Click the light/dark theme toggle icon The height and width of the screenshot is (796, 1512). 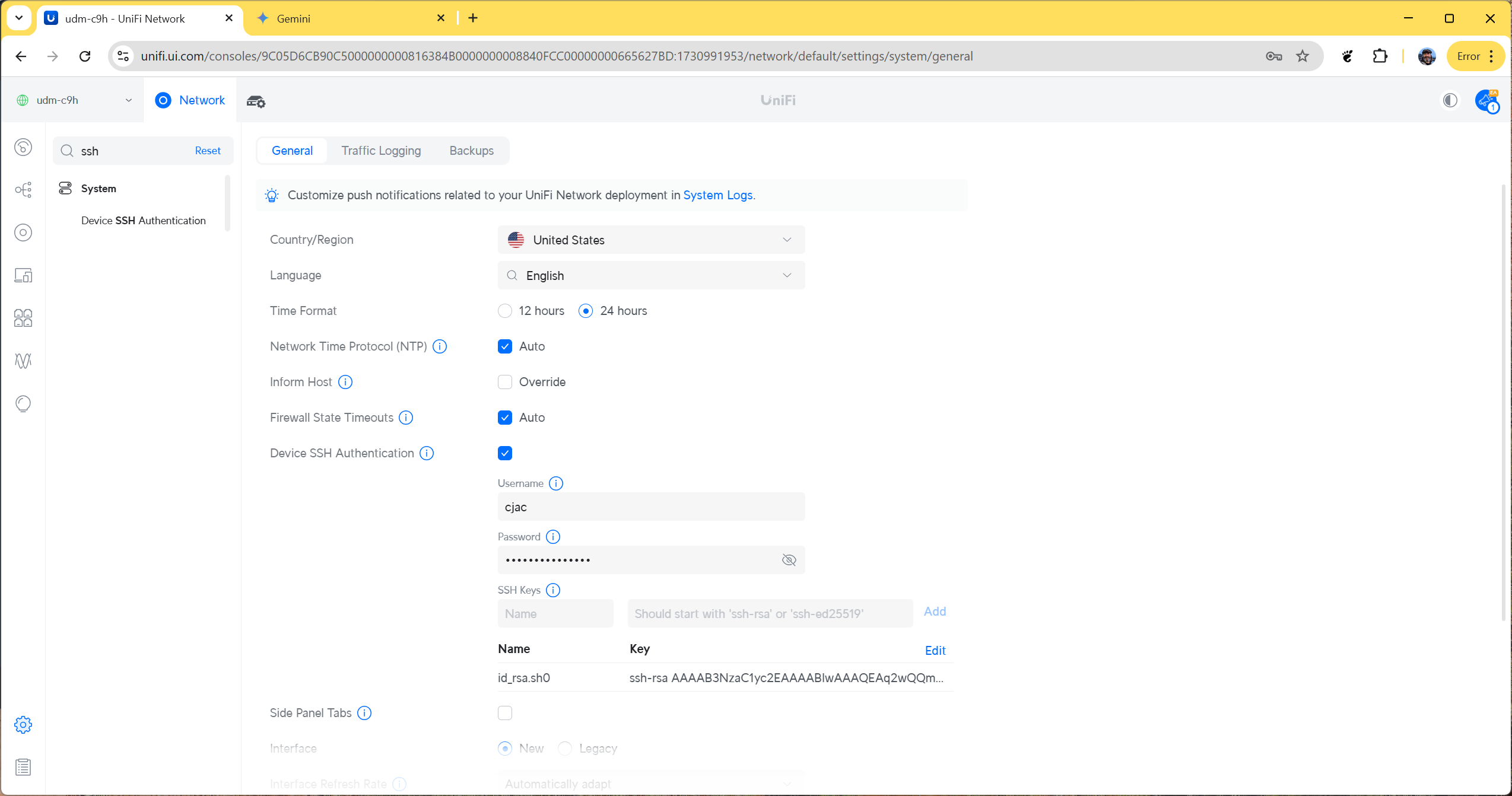coord(1450,100)
